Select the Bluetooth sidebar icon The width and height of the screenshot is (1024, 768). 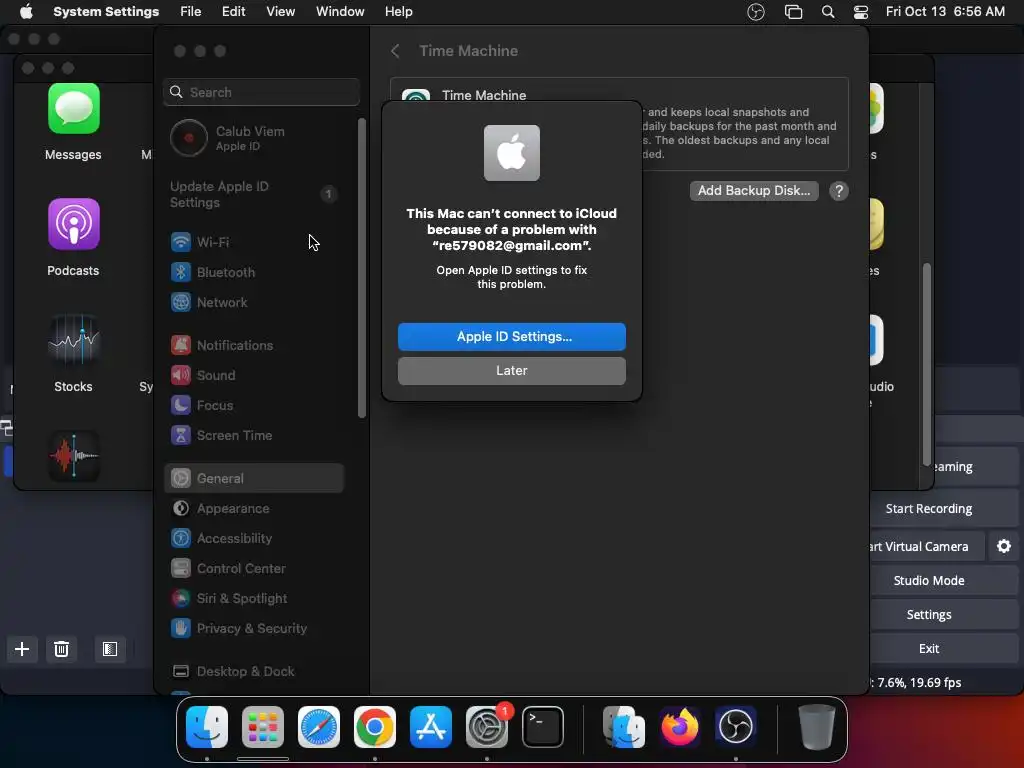pyautogui.click(x=181, y=272)
